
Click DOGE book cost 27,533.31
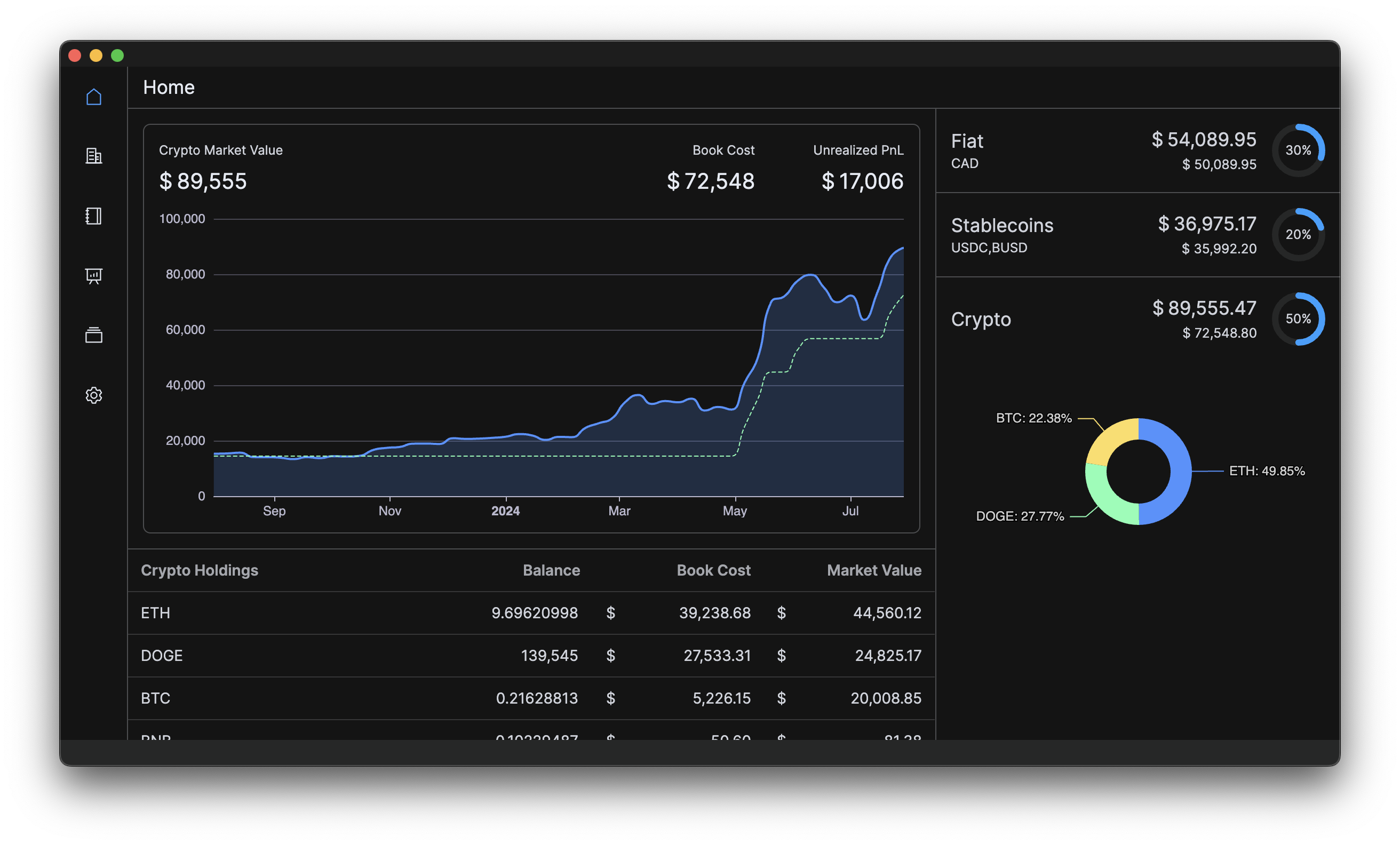point(717,655)
